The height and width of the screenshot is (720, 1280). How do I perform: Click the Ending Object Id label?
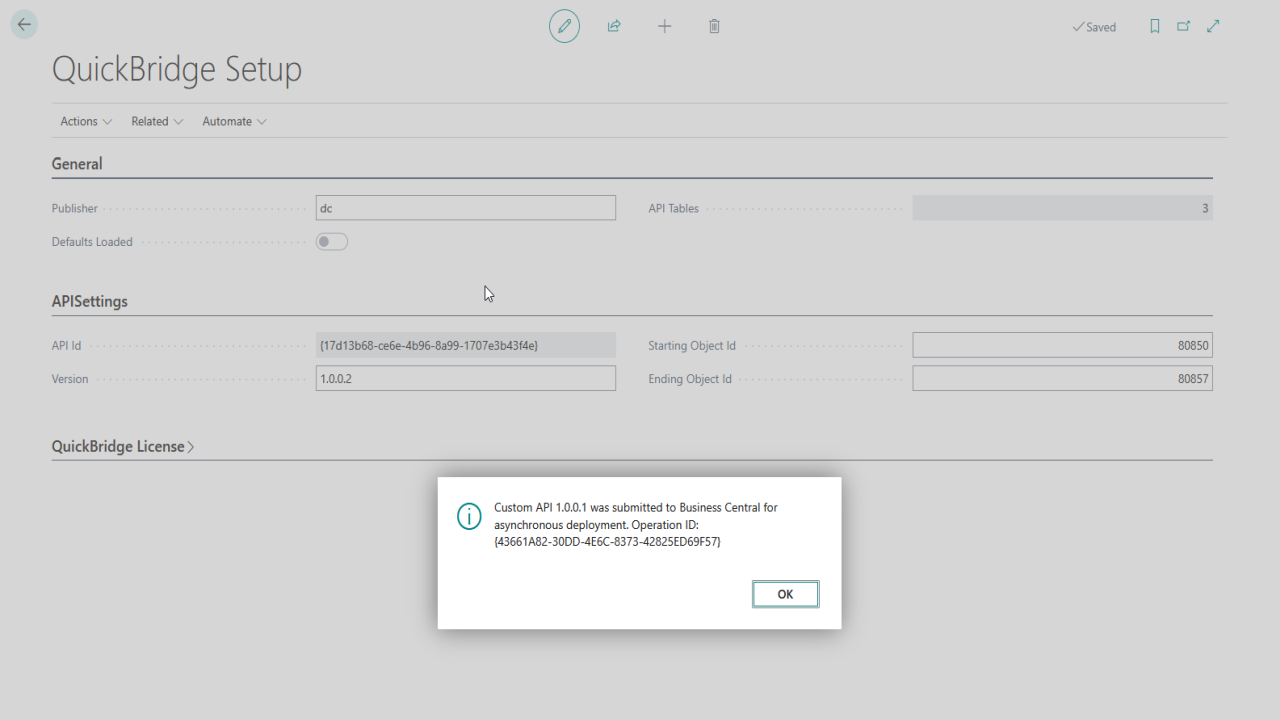click(690, 379)
